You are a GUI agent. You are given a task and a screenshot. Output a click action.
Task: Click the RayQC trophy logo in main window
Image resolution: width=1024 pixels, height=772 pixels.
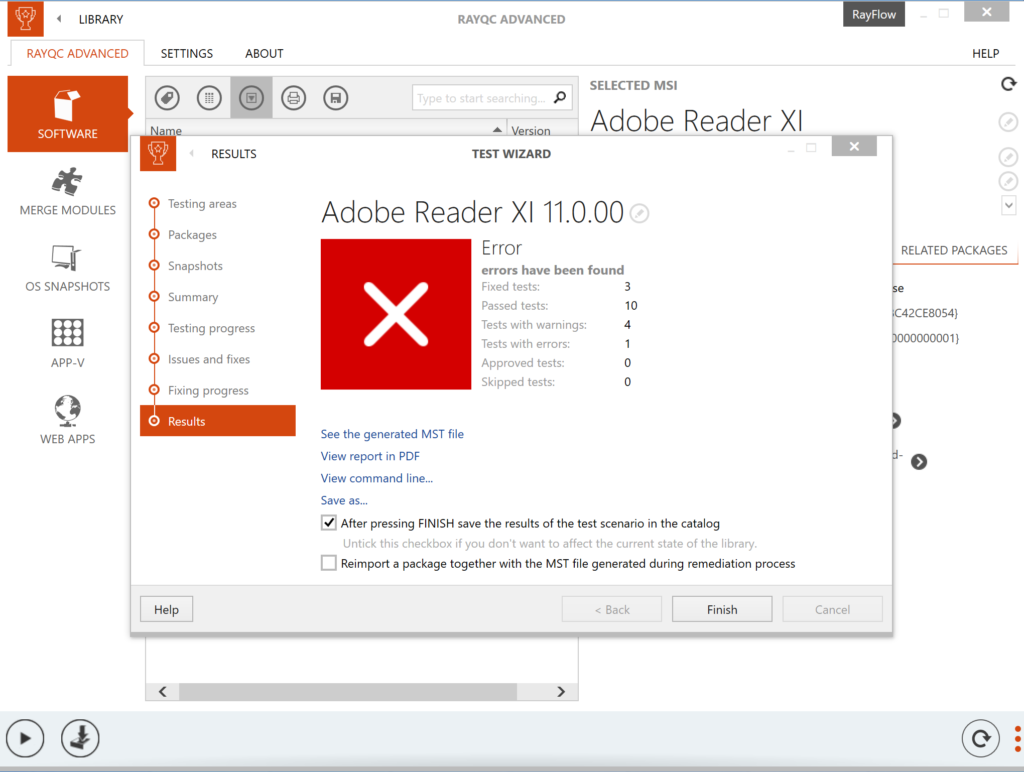click(25, 18)
